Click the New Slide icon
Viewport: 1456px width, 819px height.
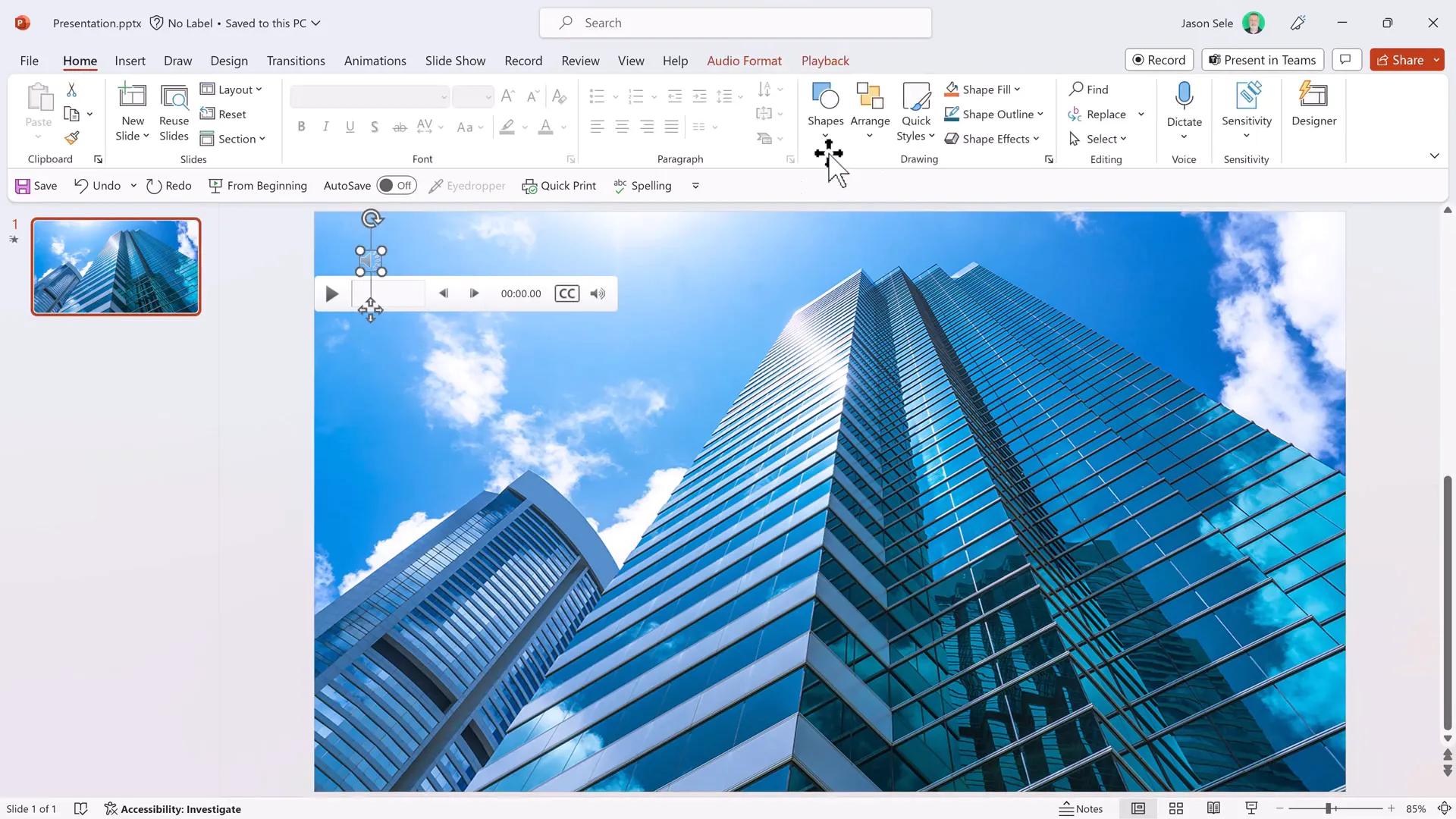click(133, 96)
